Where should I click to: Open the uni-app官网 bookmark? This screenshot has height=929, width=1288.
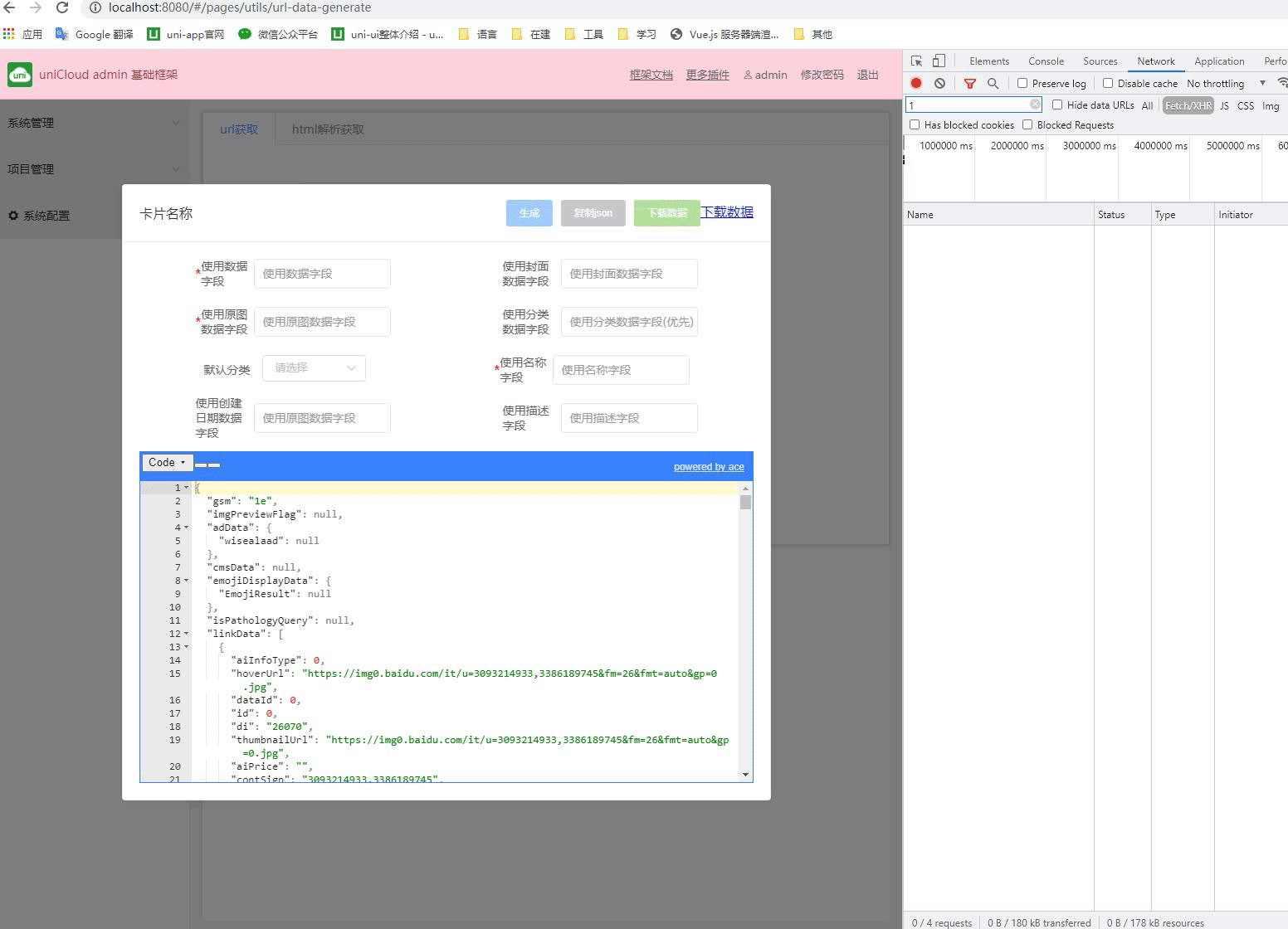pos(185,34)
